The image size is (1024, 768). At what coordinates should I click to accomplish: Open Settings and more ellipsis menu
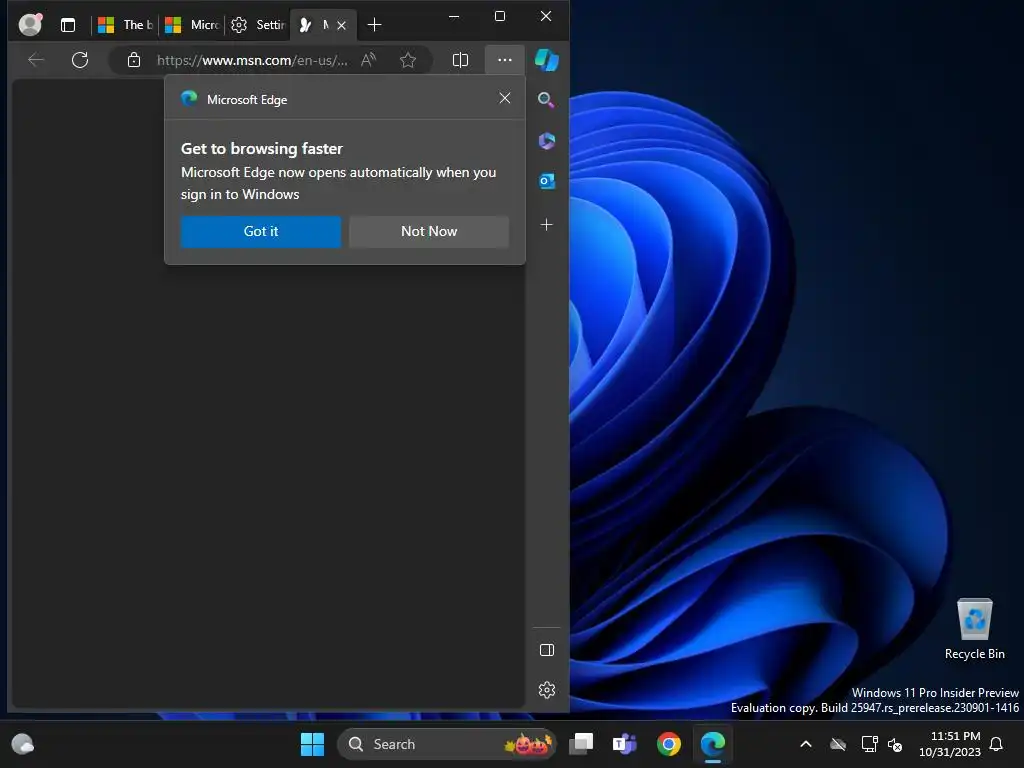pos(505,60)
